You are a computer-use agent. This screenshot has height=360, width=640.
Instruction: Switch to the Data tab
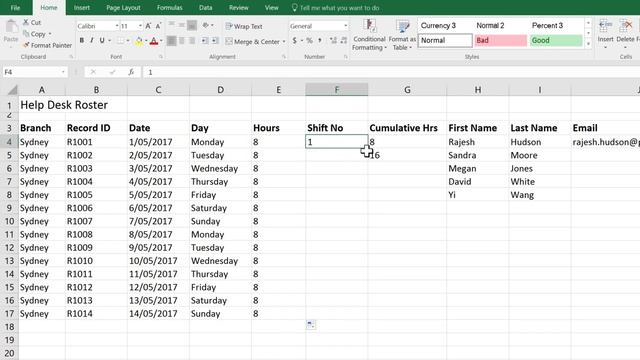click(205, 7)
